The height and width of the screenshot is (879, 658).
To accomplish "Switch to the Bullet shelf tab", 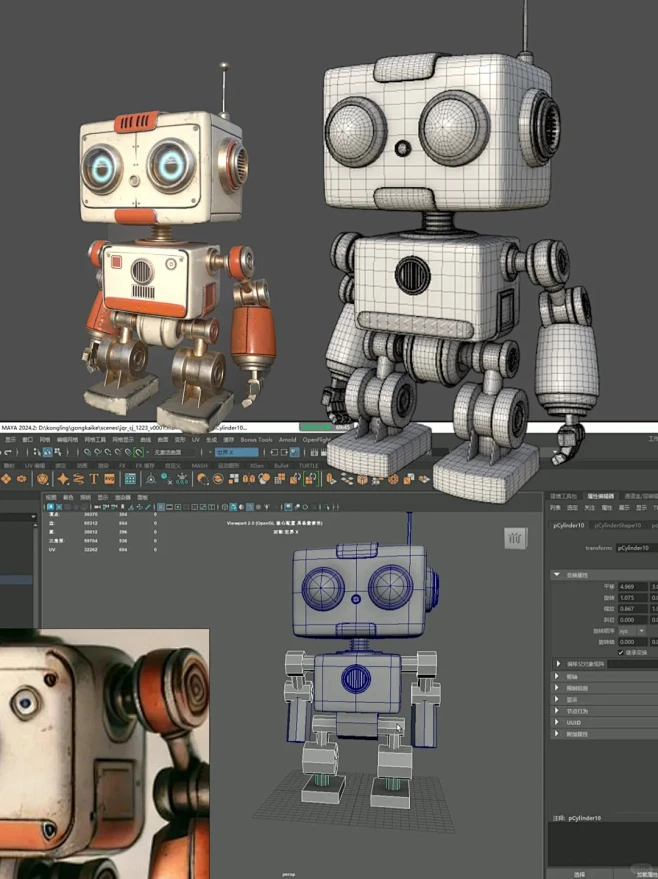I will pos(281,465).
